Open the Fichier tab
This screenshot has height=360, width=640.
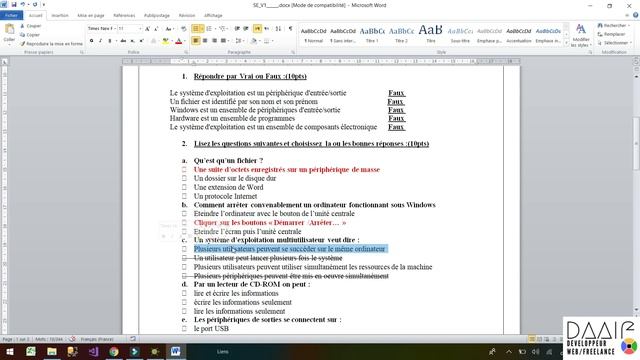(x=11, y=15)
